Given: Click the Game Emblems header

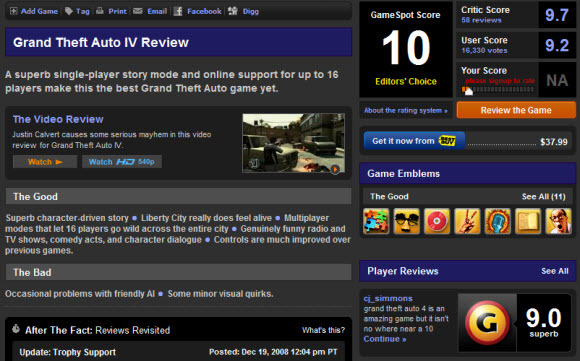Looking at the screenshot, I should click(x=468, y=173).
